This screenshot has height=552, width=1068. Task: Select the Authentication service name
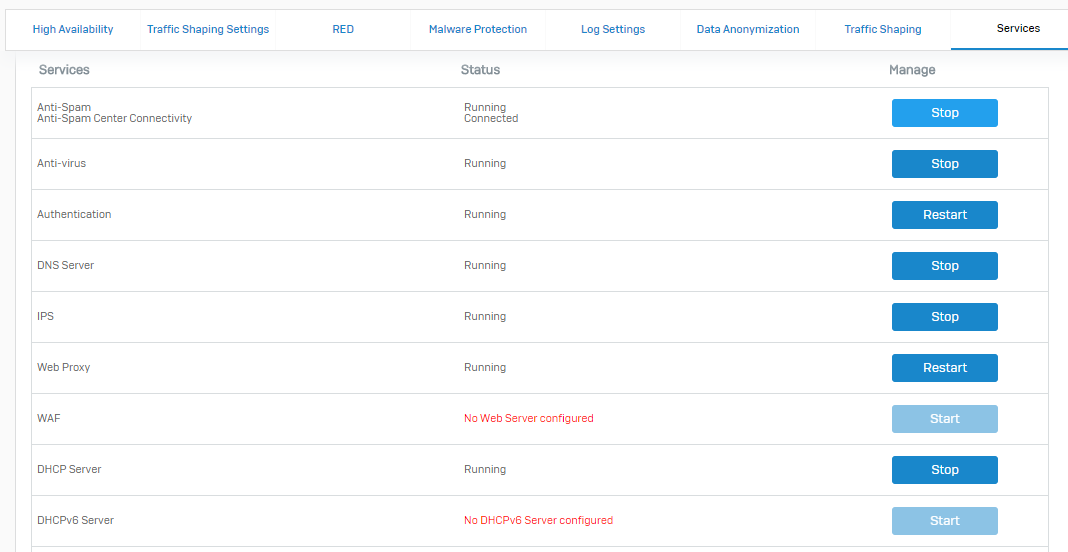74,214
